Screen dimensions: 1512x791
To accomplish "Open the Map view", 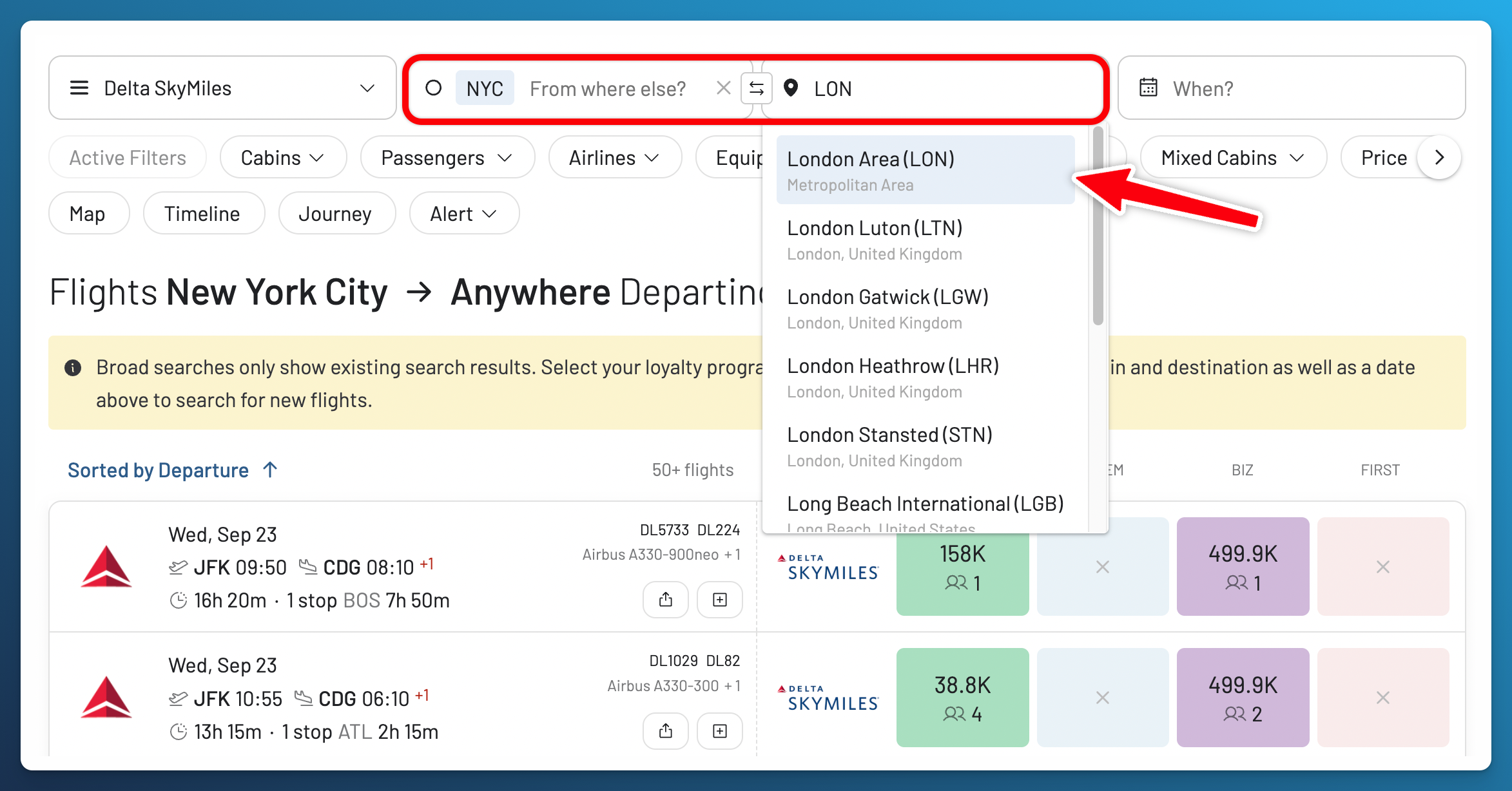I will tap(89, 213).
